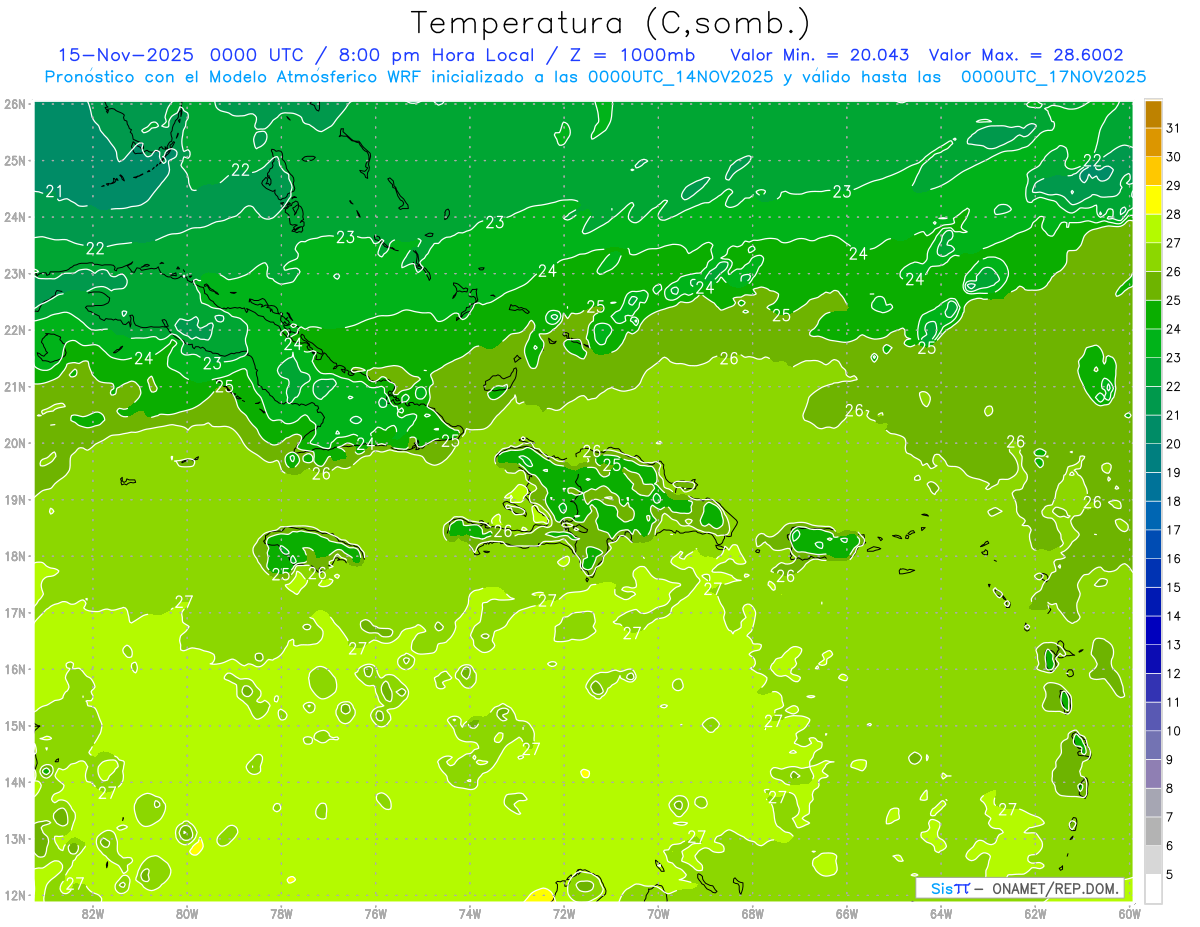Click the white swatch at the scale bottom
This screenshot has width=1200, height=927.
1153,888
